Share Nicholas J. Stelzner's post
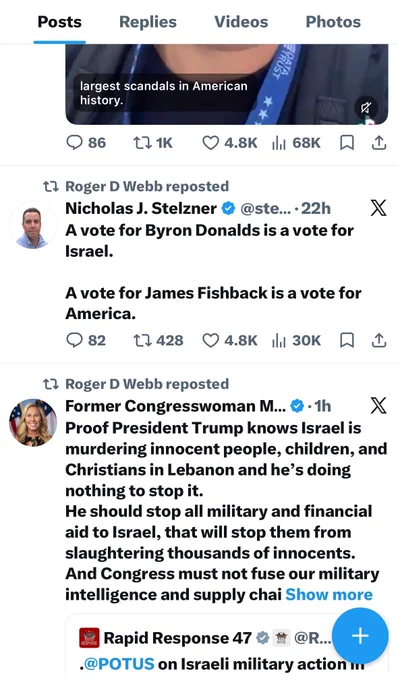 coord(379,340)
